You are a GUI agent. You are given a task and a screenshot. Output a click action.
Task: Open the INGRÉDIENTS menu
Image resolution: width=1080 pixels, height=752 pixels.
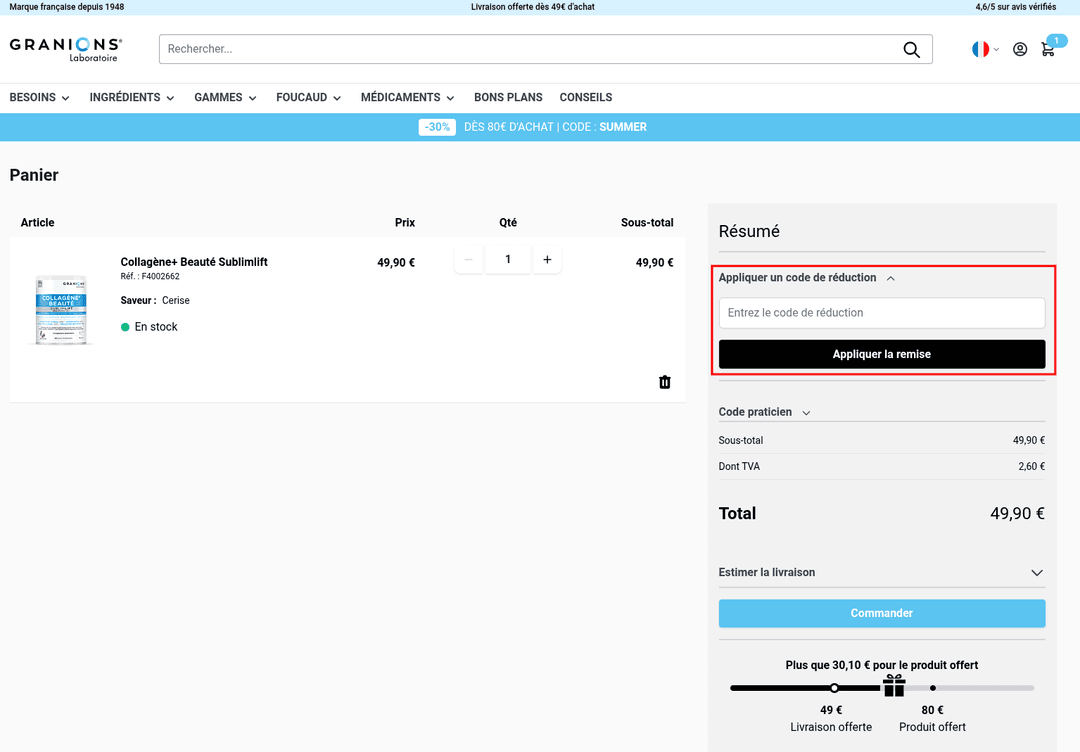pos(132,98)
